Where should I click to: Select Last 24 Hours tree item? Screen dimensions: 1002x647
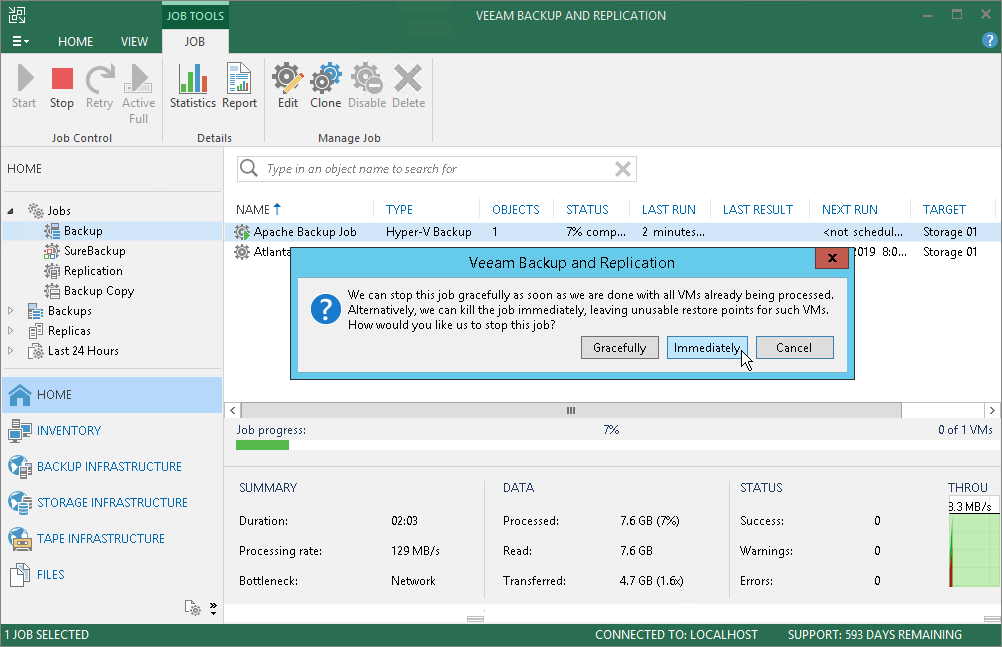(82, 350)
